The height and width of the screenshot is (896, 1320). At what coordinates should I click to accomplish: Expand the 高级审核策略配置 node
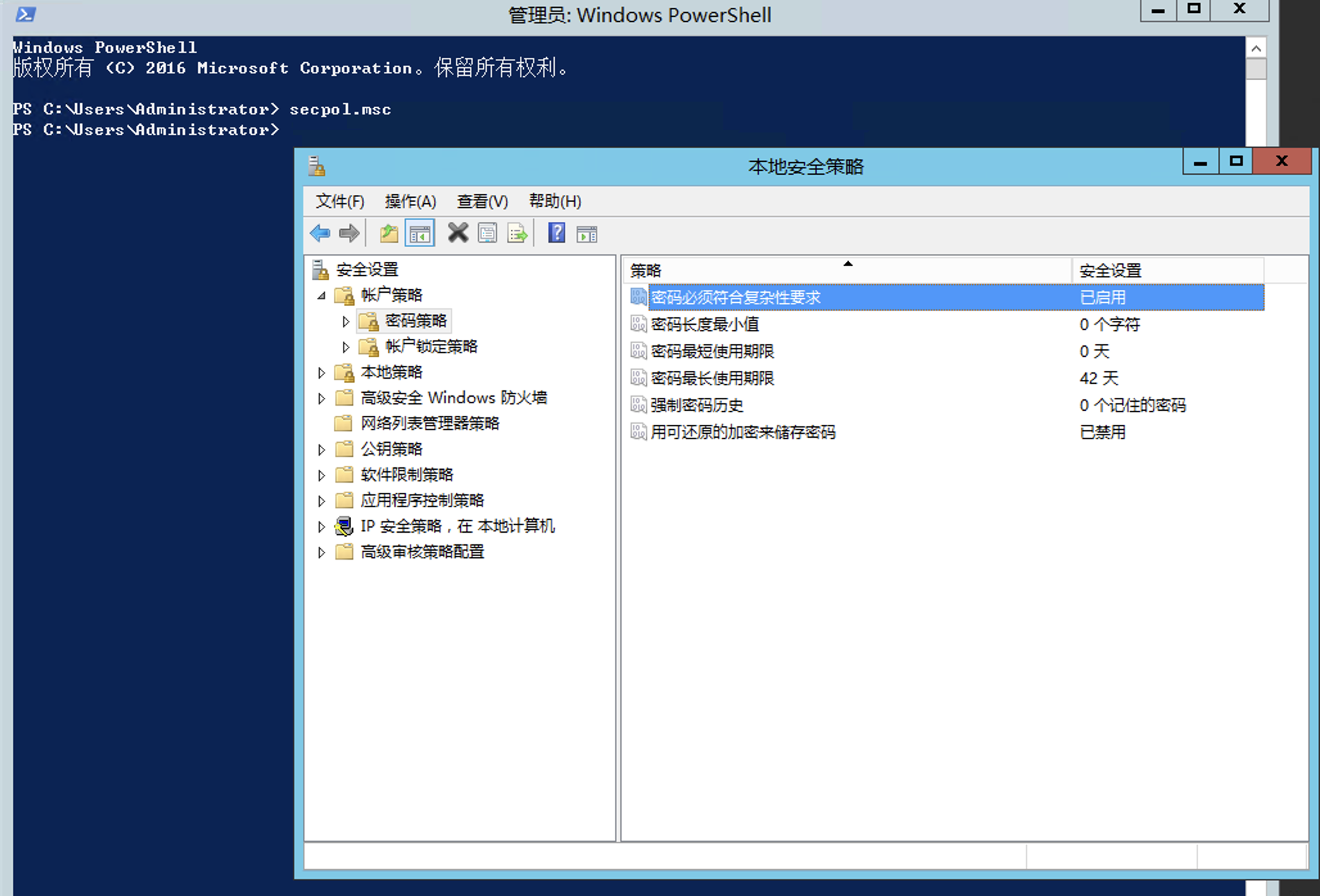322,552
